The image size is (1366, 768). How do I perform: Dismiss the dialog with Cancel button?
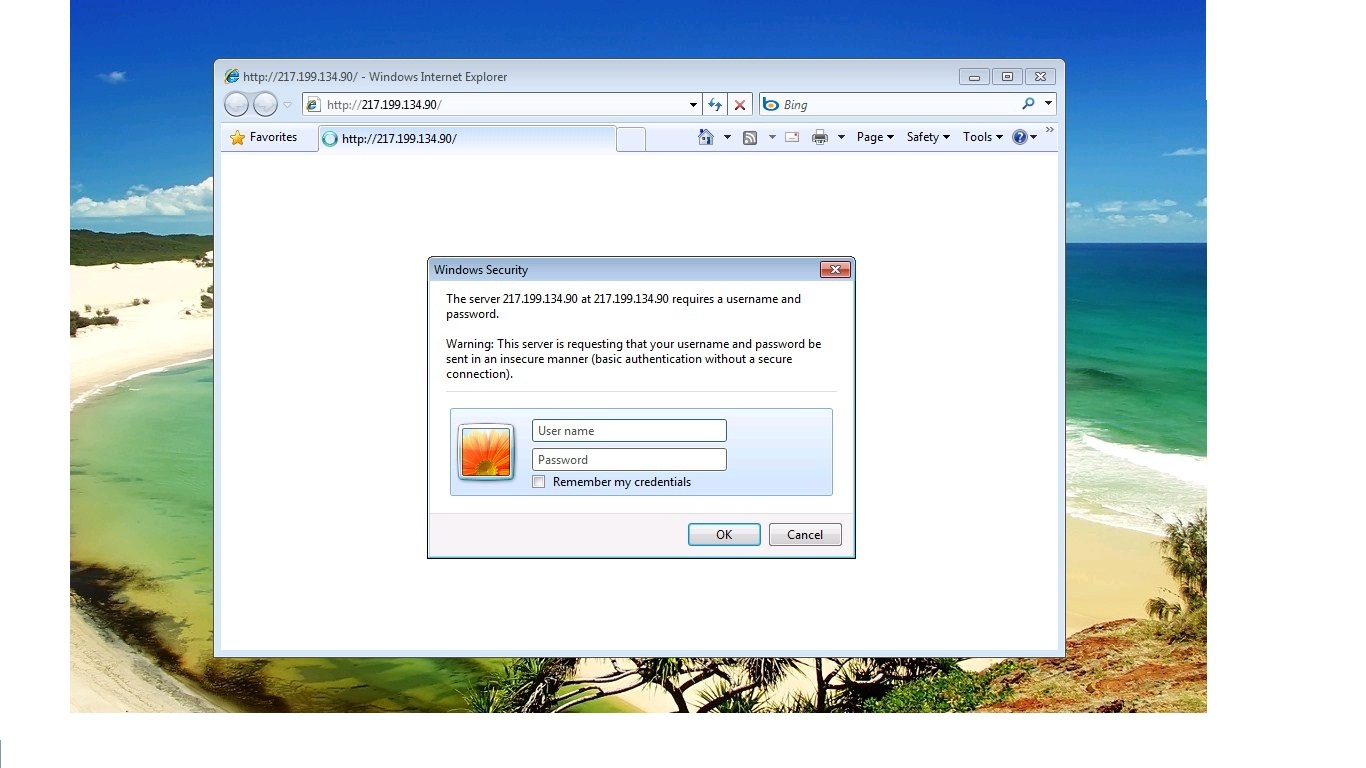pyautogui.click(x=805, y=535)
